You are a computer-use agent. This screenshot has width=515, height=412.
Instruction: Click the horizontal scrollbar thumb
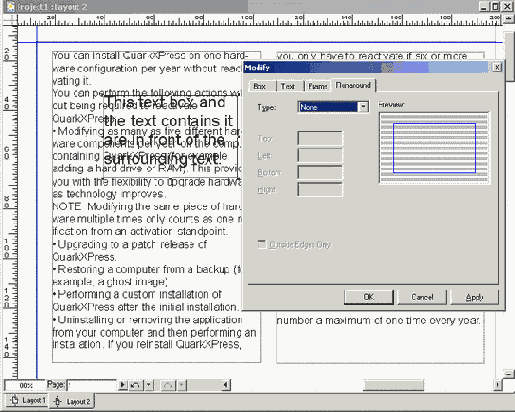pos(393,385)
